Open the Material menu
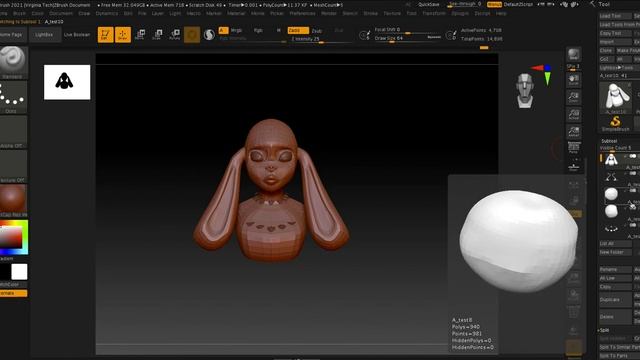Viewport: 640px width, 360px height. (x=236, y=13)
